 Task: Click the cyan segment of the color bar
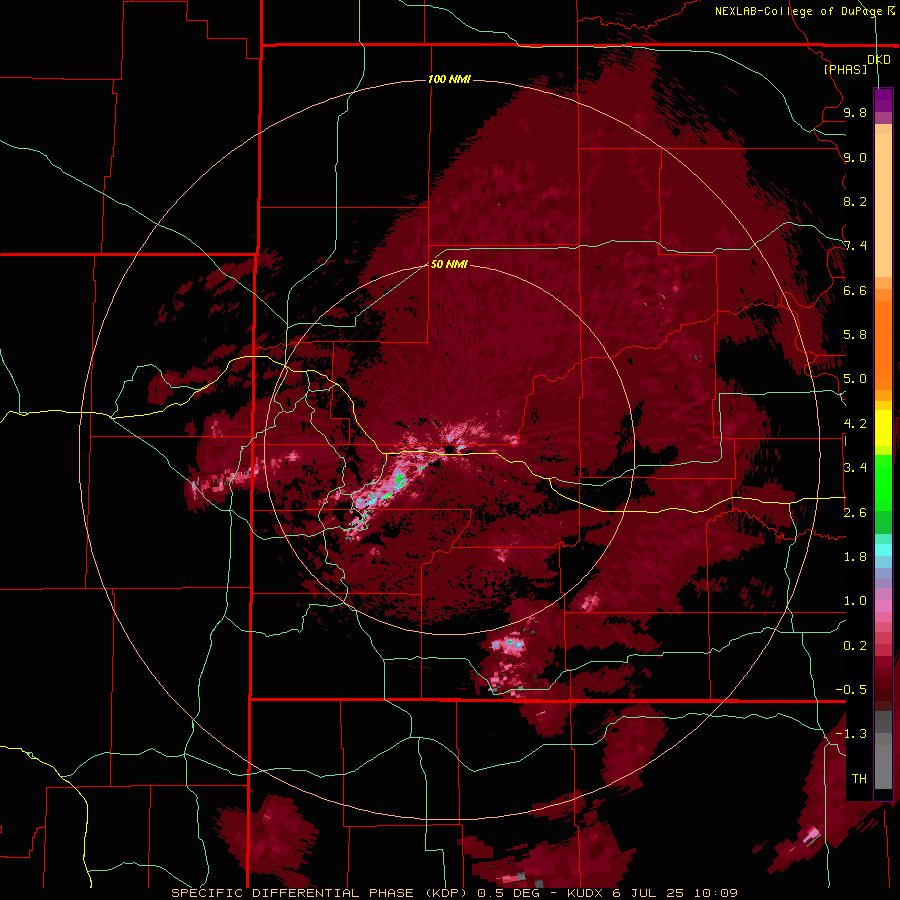tap(883, 550)
